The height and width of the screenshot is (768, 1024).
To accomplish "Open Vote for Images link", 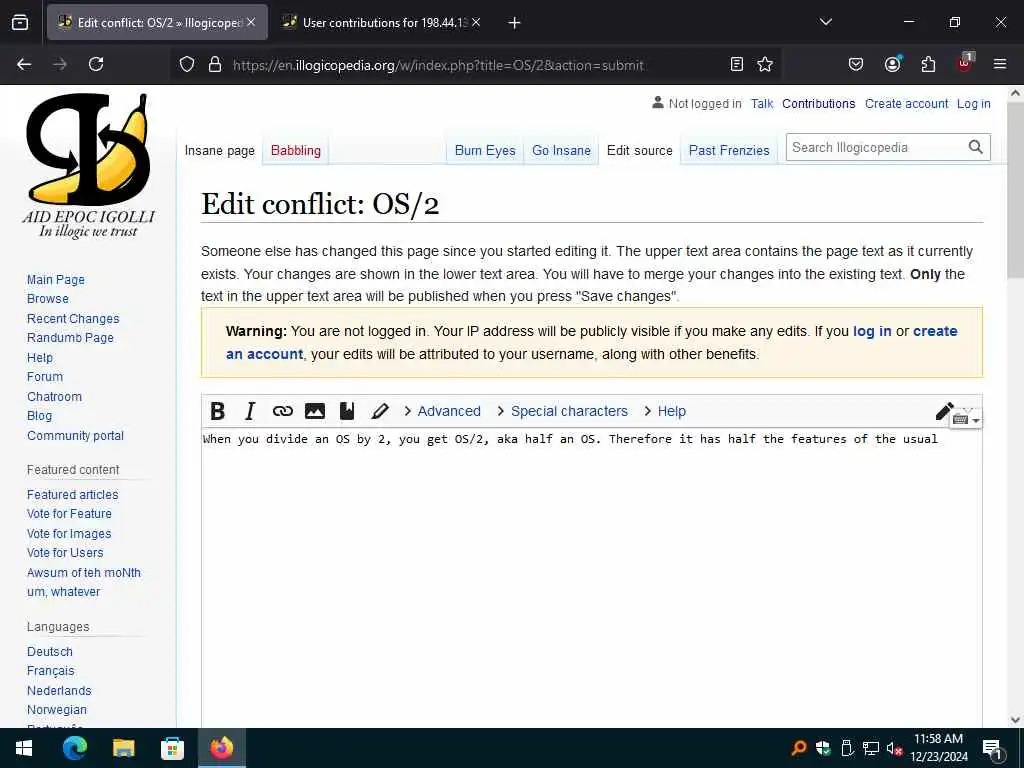I will tap(69, 534).
